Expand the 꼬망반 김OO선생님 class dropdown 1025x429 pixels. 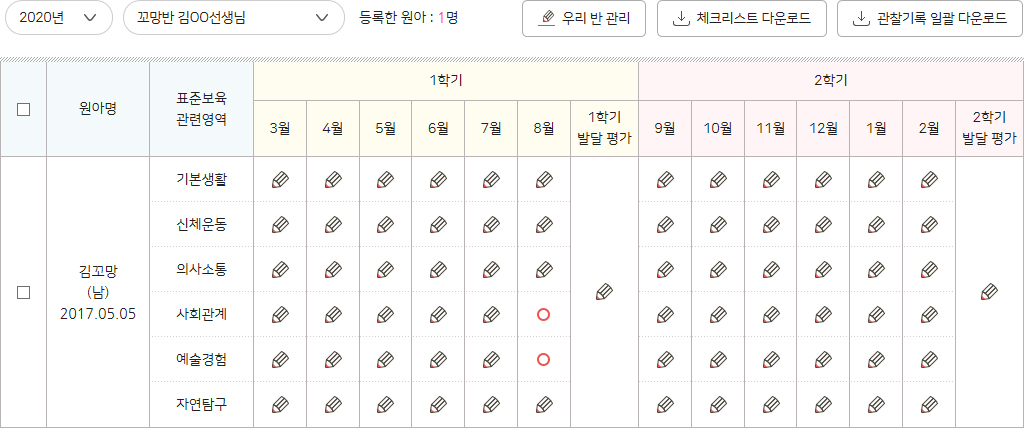[233, 18]
